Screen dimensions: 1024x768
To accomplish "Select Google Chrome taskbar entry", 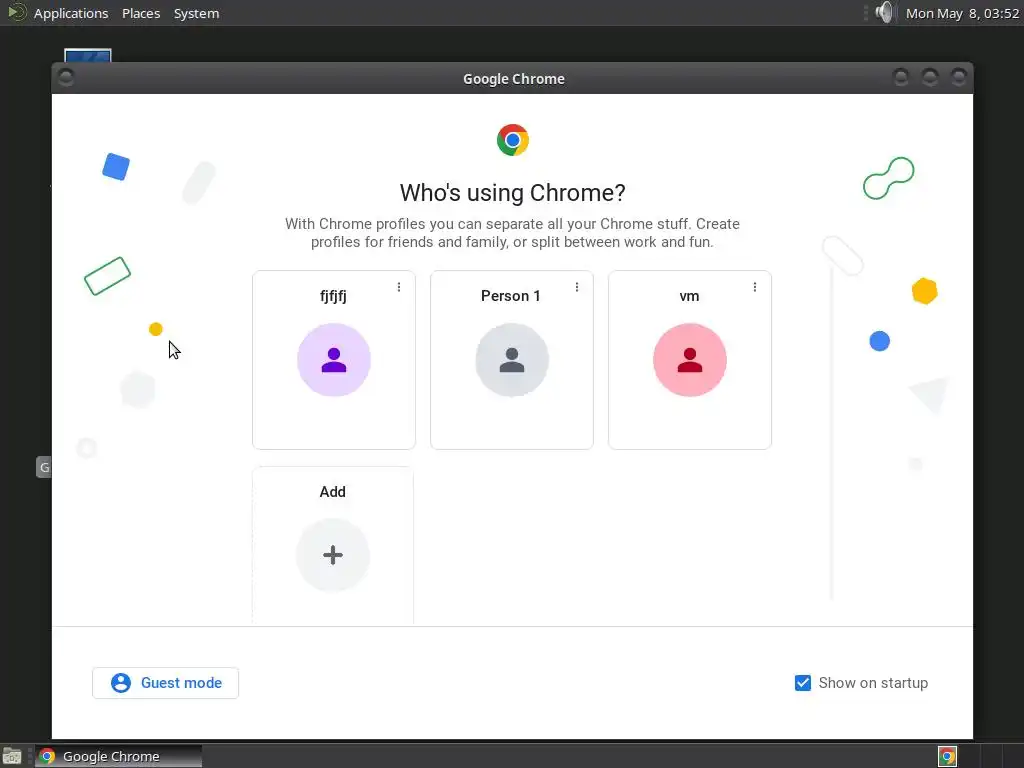I will pyautogui.click(x=118, y=756).
